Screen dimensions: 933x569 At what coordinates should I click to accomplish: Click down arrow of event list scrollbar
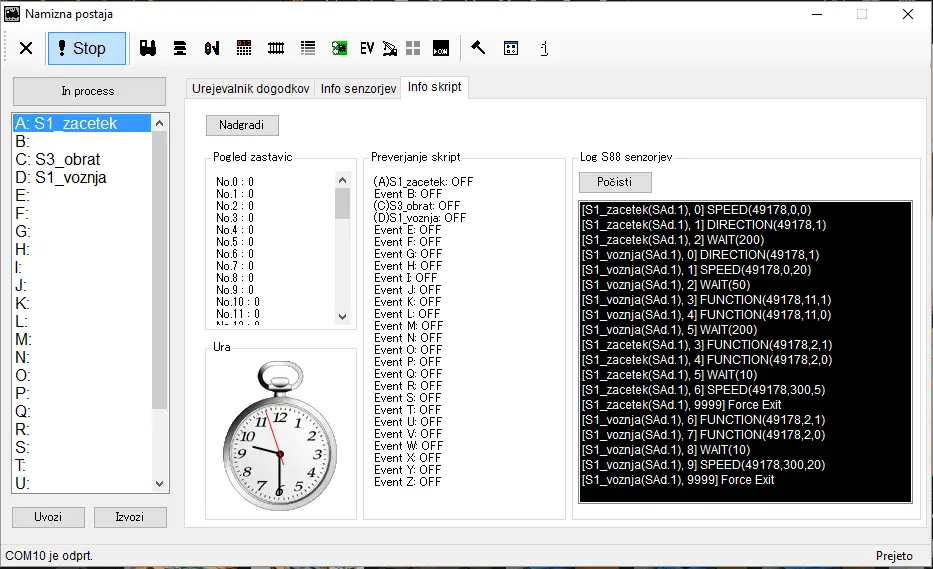tap(159, 483)
